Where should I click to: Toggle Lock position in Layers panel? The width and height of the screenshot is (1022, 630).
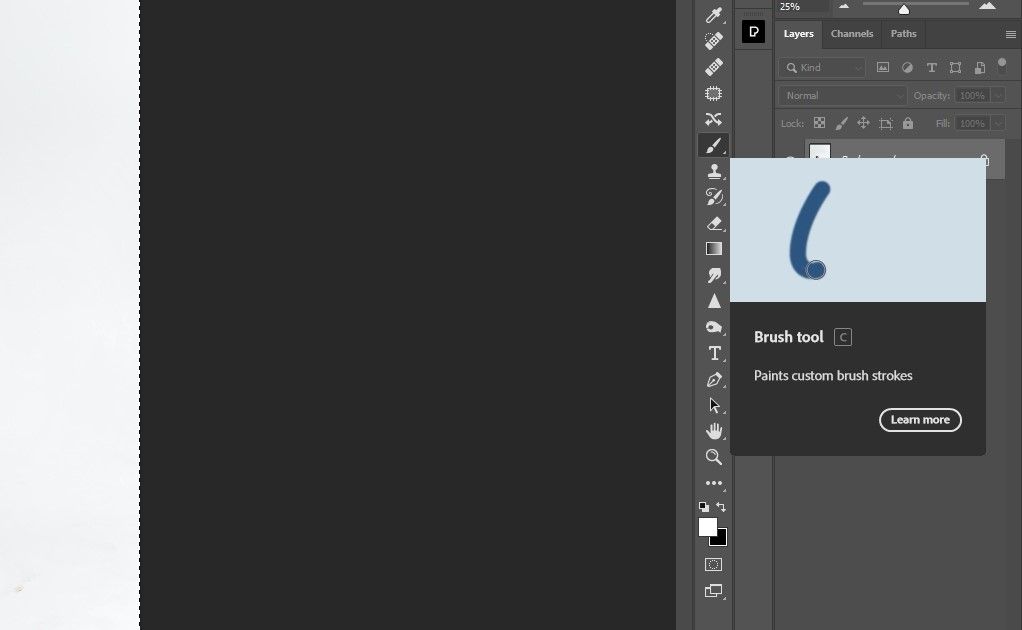864,123
